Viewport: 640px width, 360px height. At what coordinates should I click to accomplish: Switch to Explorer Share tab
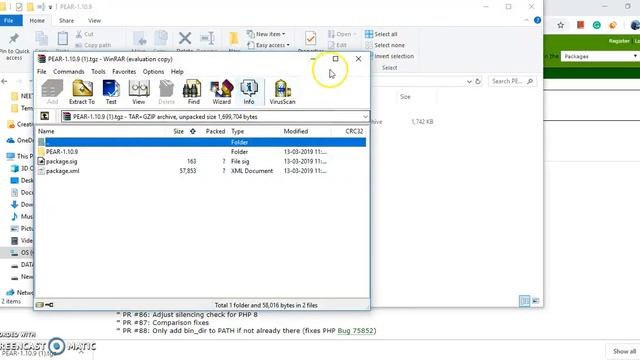tap(66, 20)
